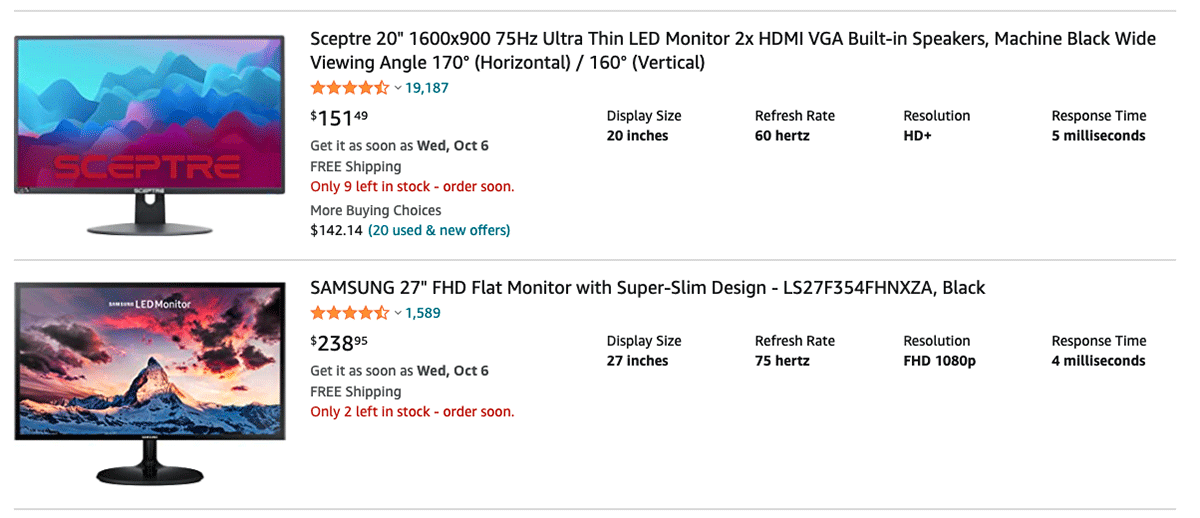The image size is (1200, 518).
Task: Click the $238.95 price
Action: [x=339, y=344]
